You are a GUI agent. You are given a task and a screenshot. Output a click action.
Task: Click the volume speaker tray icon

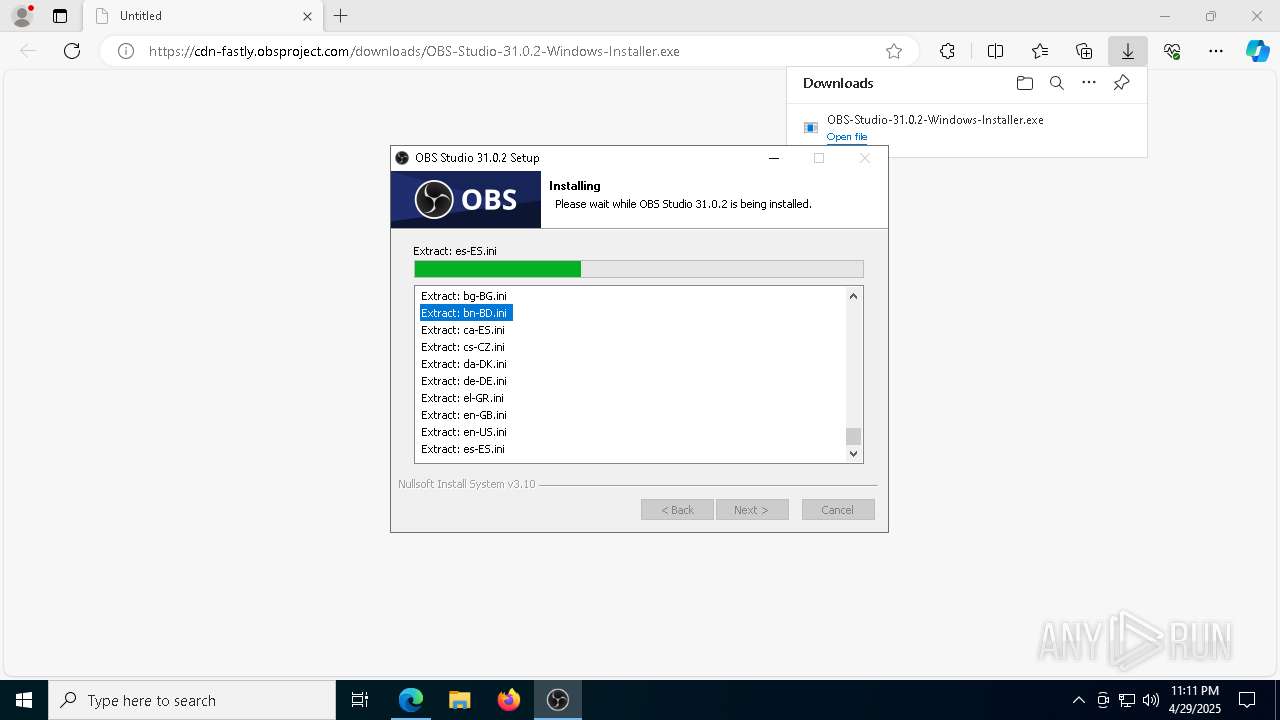pos(1151,700)
